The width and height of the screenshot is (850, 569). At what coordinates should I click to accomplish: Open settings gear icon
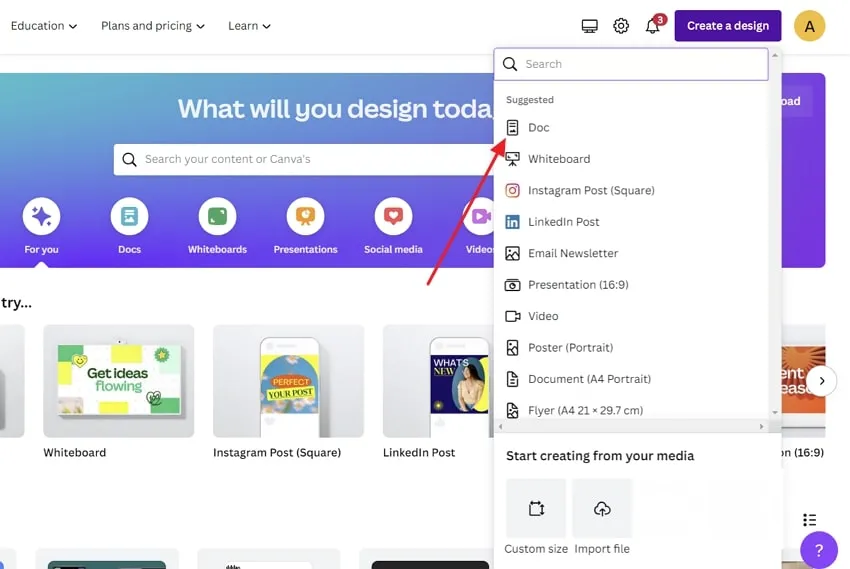point(621,26)
